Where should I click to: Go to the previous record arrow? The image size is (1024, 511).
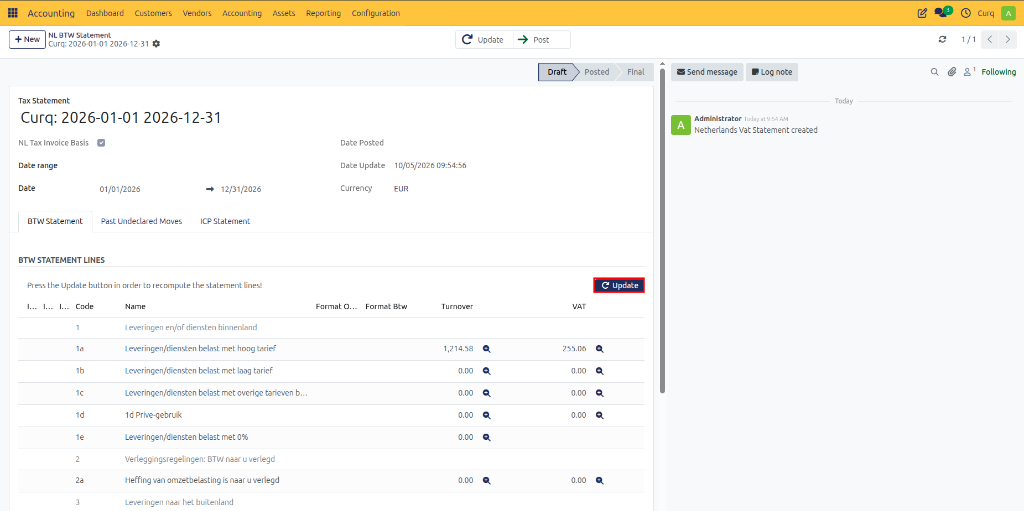[990, 40]
